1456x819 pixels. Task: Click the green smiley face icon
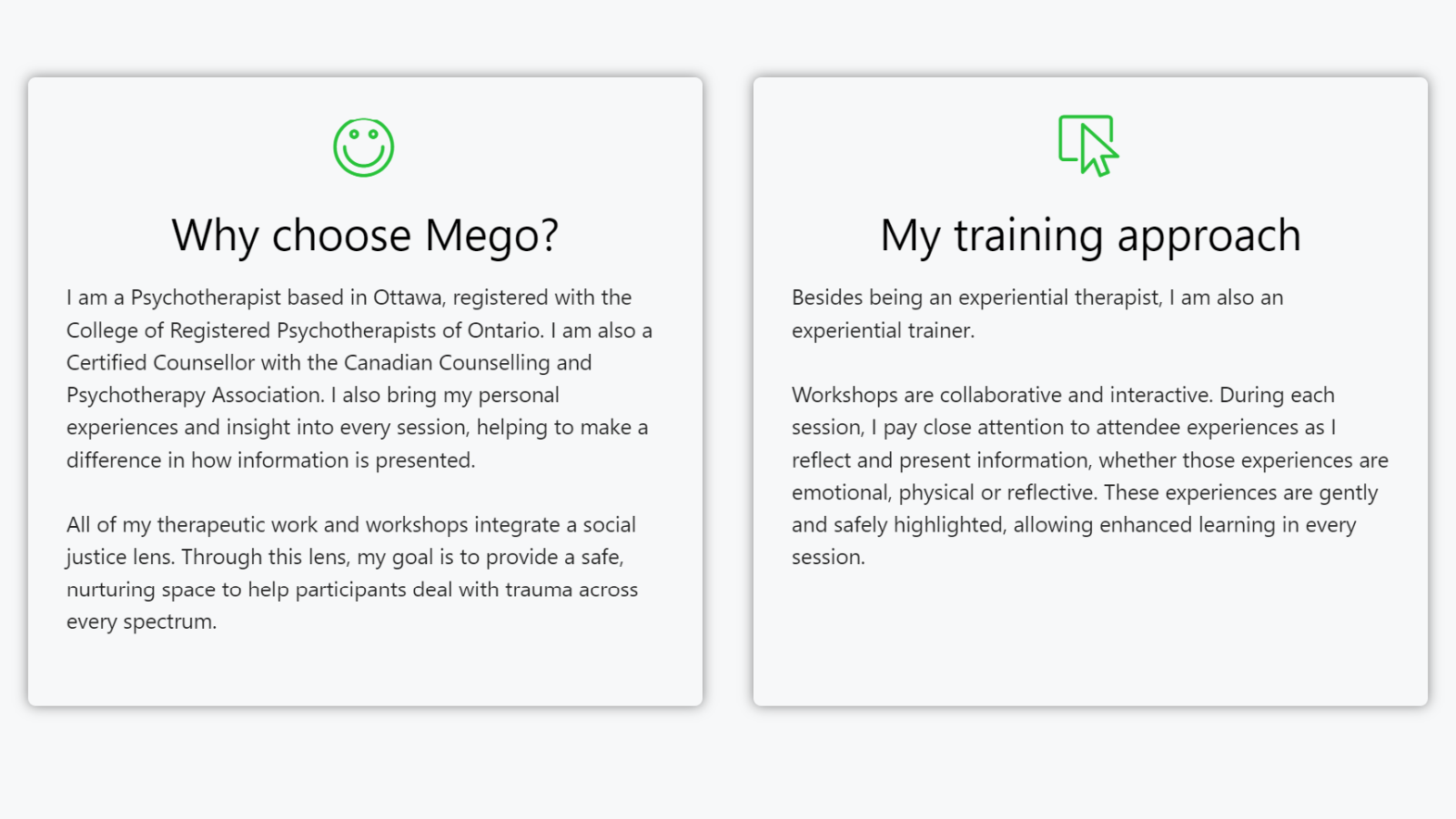[363, 147]
